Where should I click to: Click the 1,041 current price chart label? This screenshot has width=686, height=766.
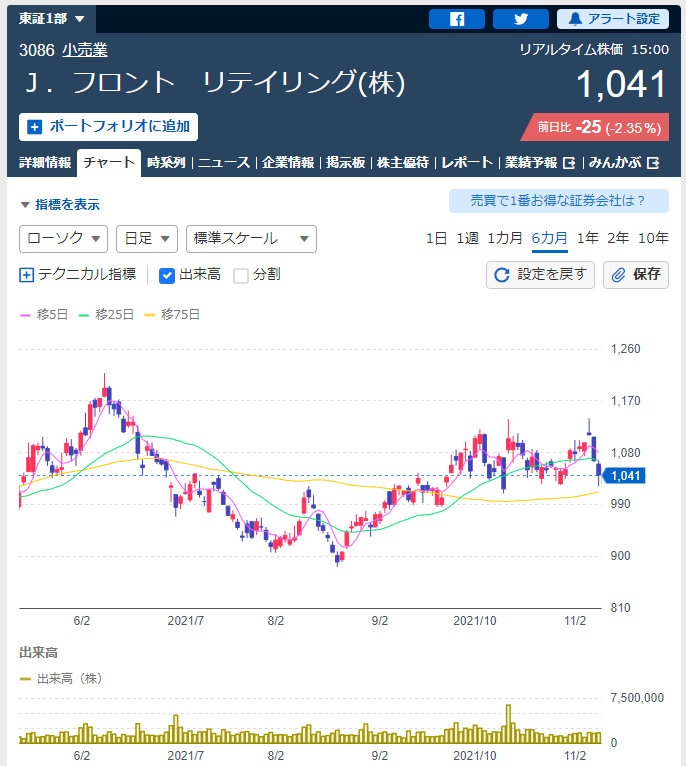point(624,475)
